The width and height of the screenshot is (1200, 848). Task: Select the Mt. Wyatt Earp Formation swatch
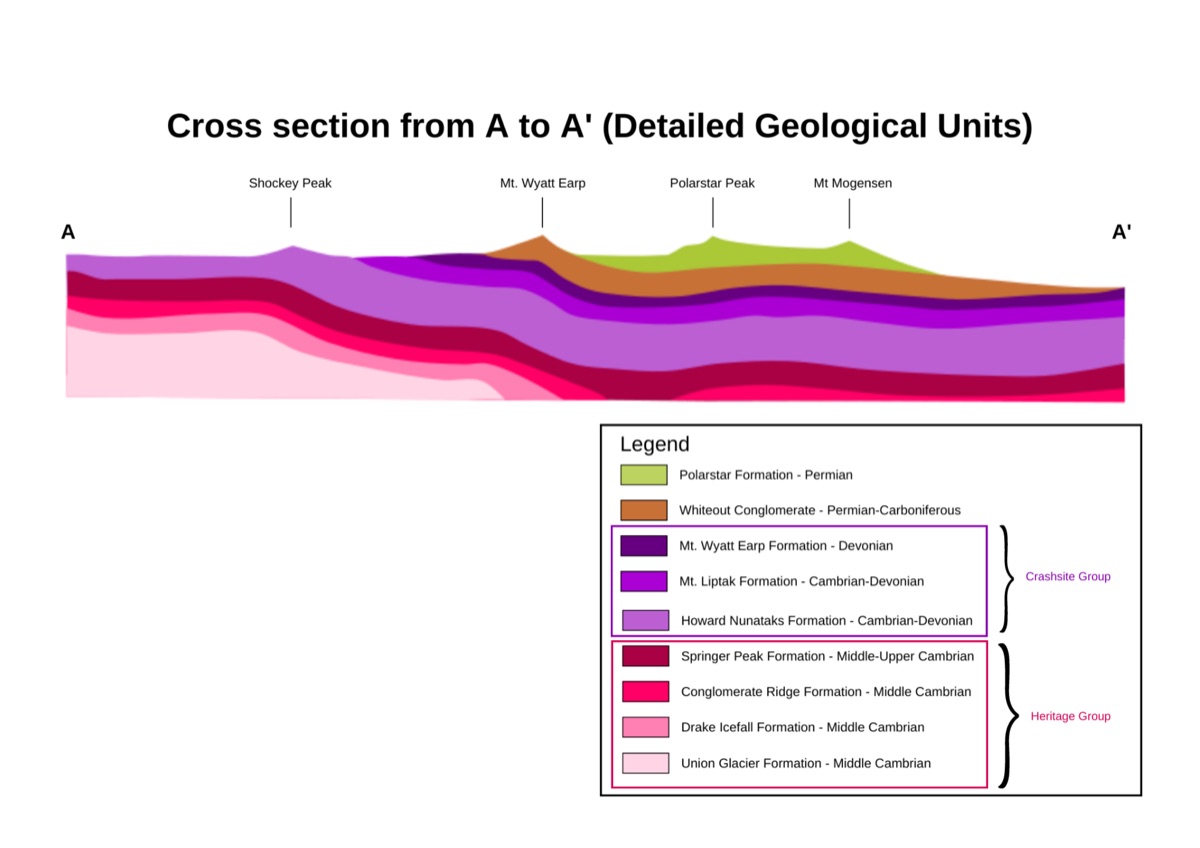pos(644,546)
